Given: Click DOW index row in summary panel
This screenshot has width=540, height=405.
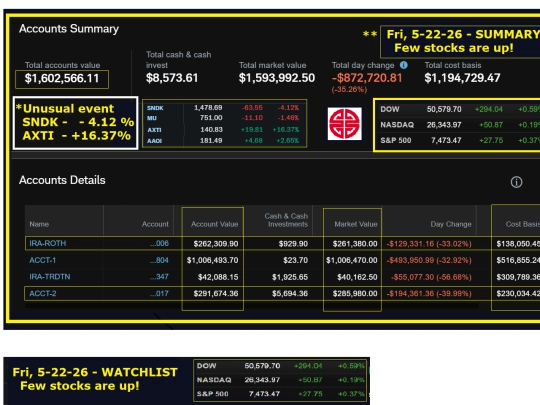Looking at the screenshot, I should (x=460, y=110).
